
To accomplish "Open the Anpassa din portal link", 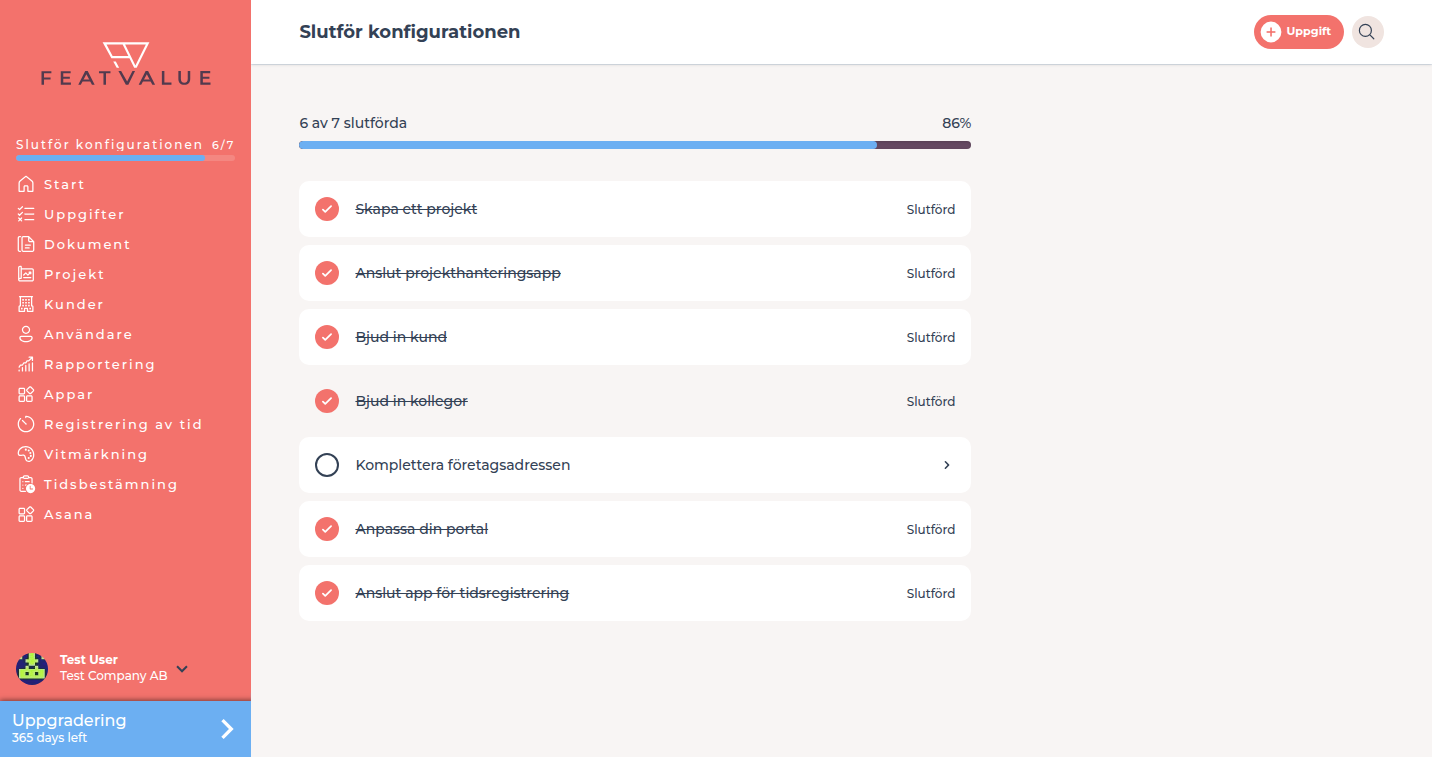I will (x=422, y=529).
